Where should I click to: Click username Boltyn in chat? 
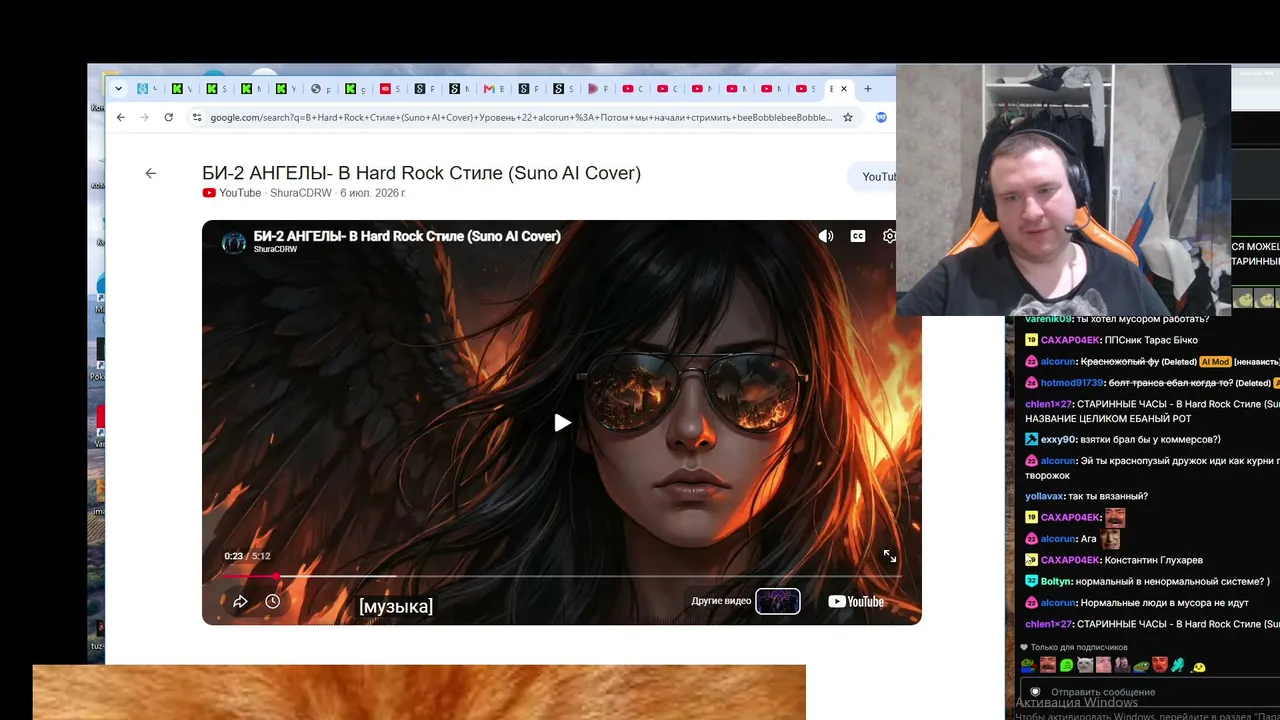[1055, 581]
